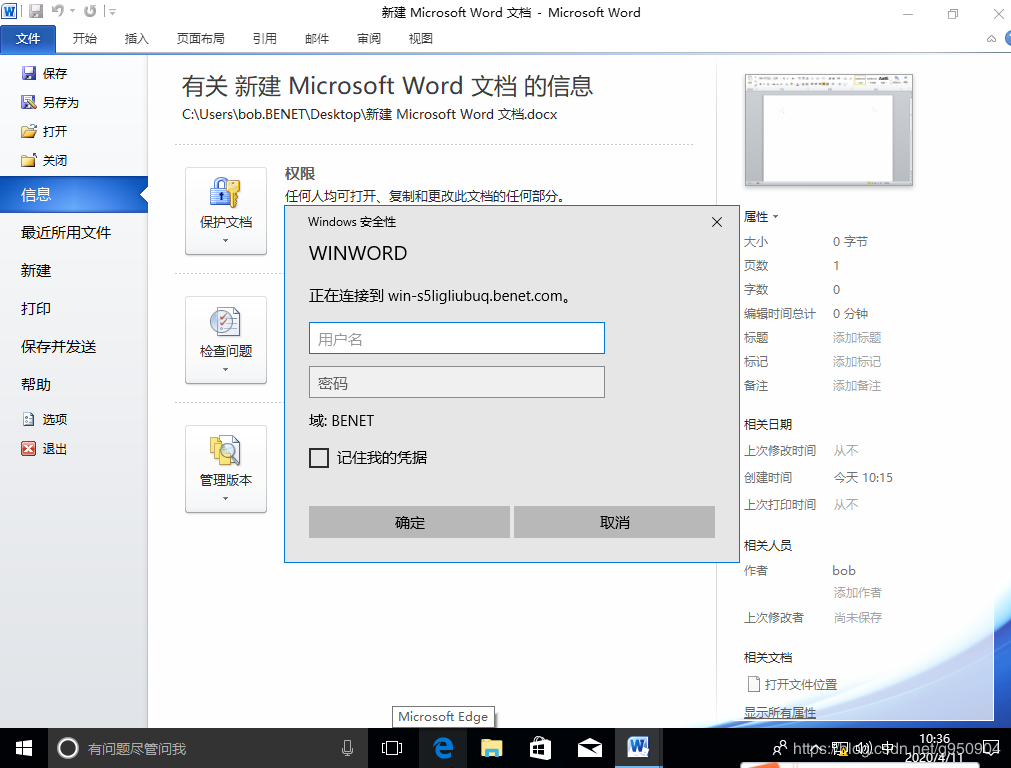Open File Explorer from the taskbar
Screen dimensions: 1011x768
[492, 748]
